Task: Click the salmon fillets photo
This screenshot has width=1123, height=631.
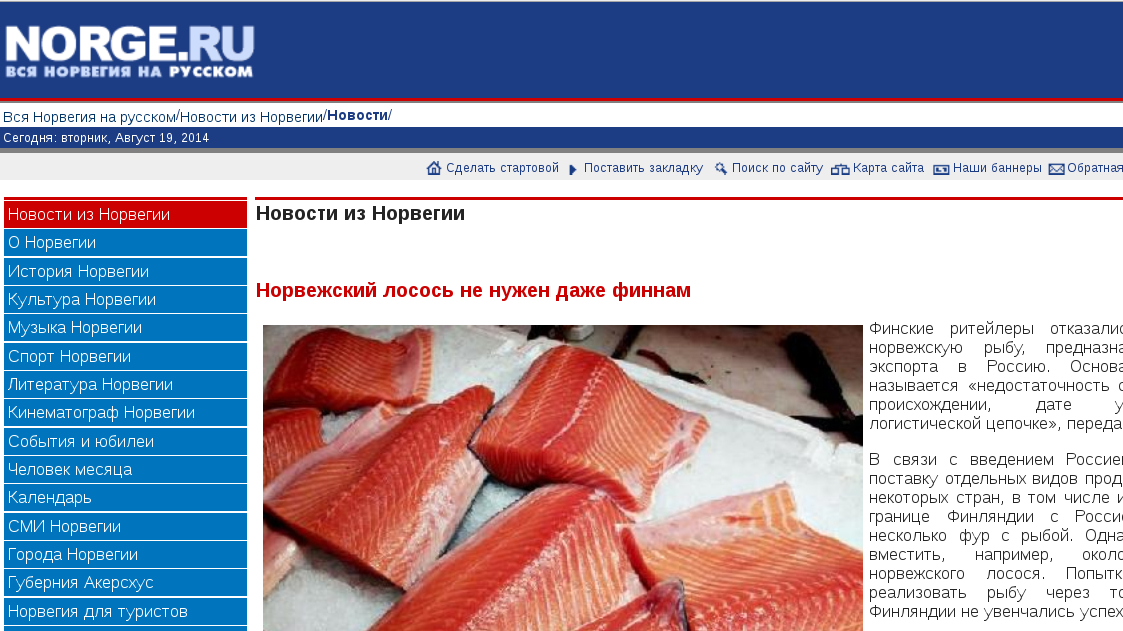Action: [563, 478]
